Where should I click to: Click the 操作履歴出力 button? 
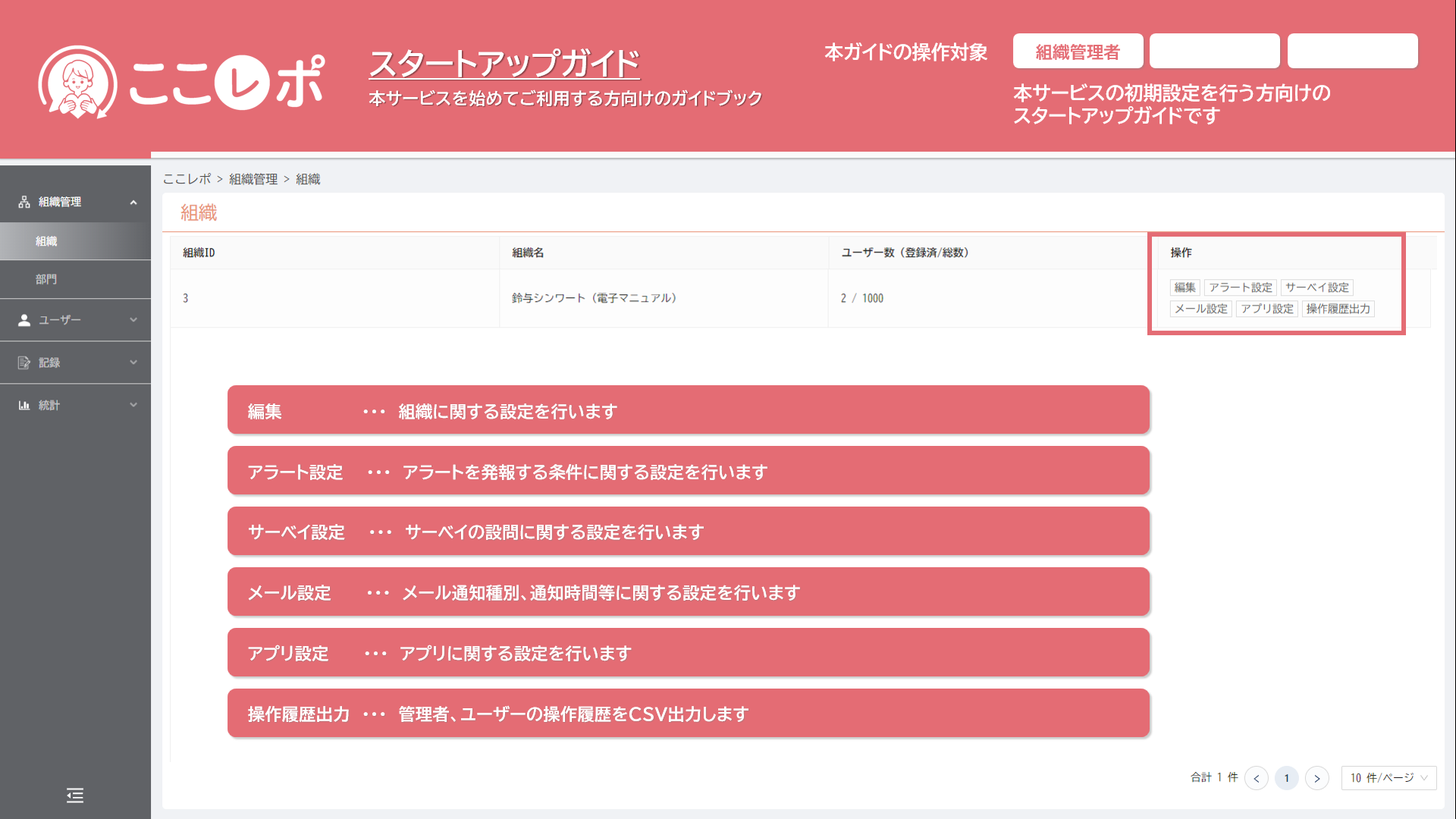pos(1338,309)
